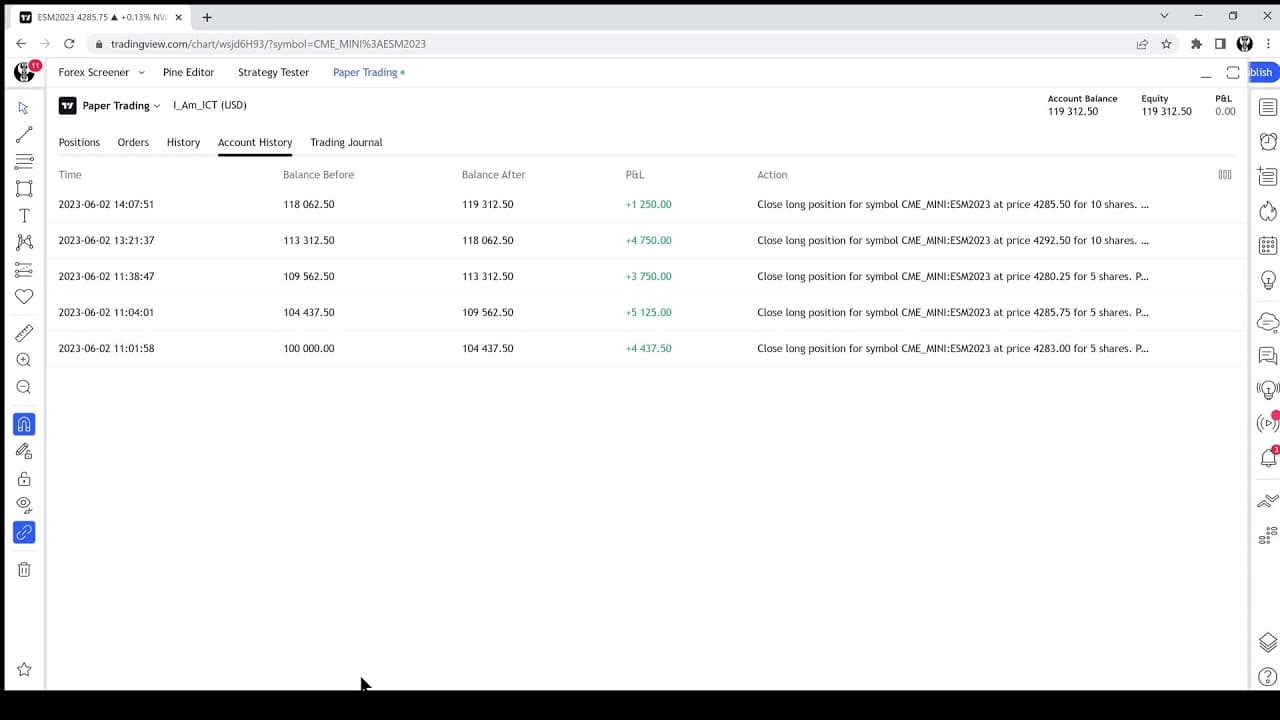Sort by the P&L column header

635,174
